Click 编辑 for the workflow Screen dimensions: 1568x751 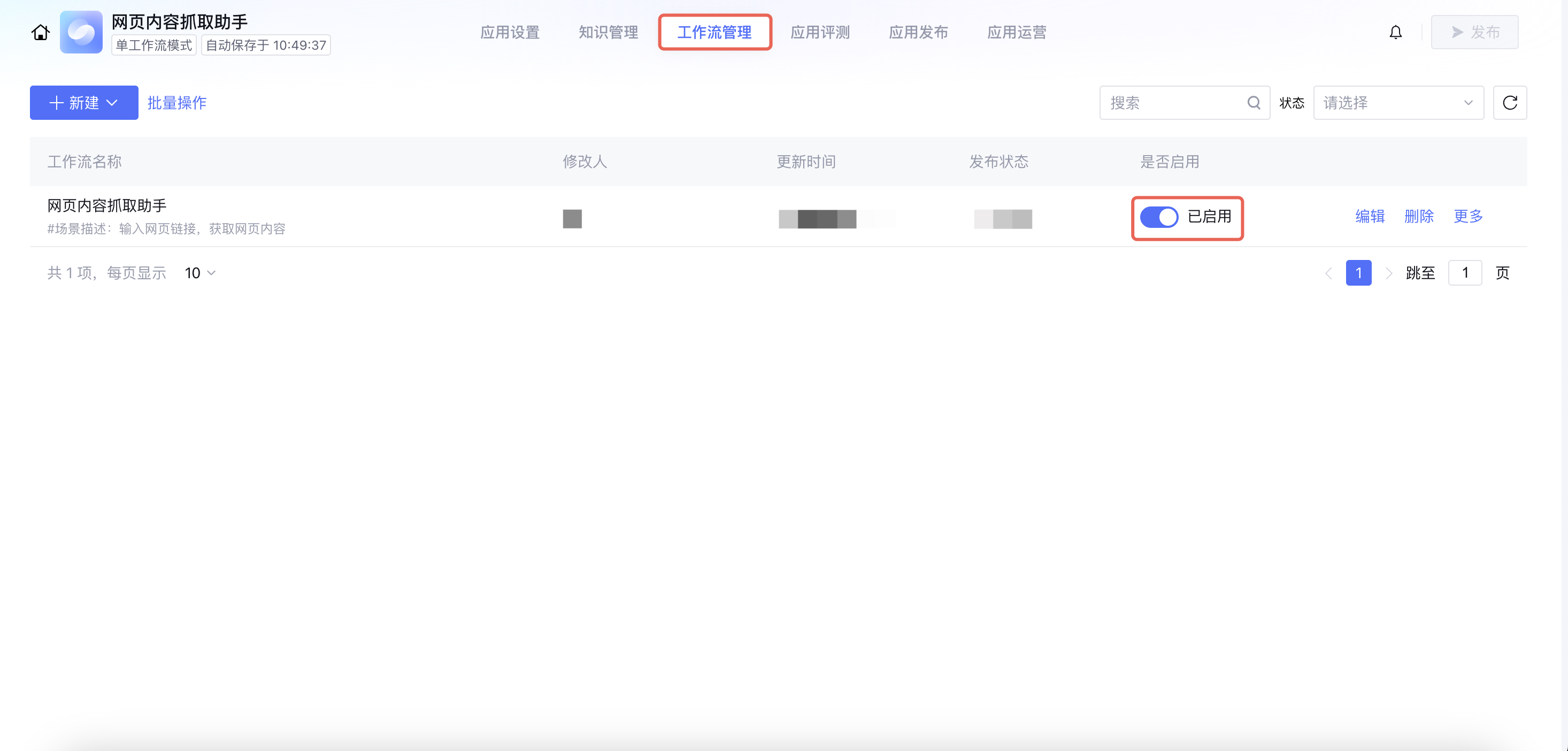1370,216
